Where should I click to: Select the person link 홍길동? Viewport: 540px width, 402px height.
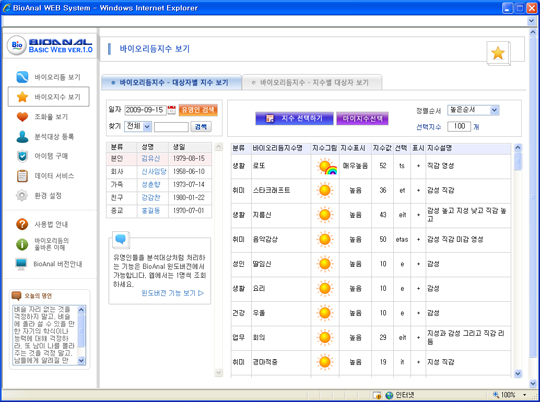151,210
